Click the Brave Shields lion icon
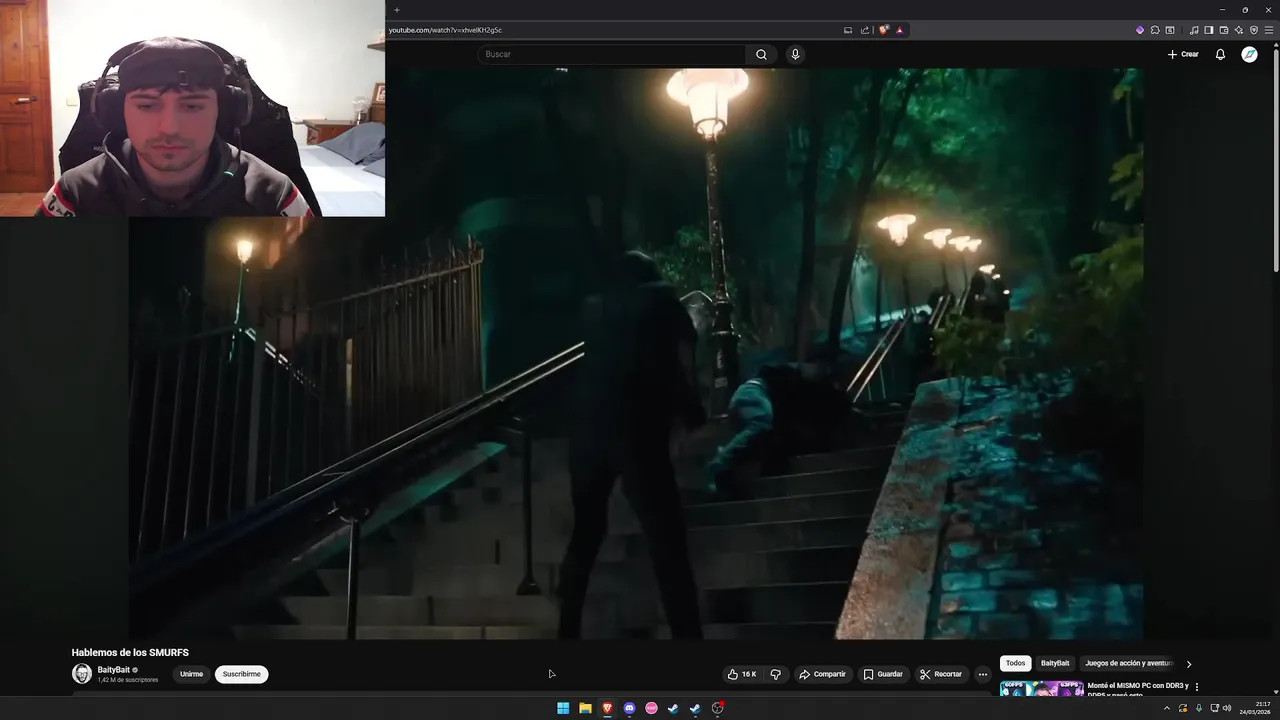The image size is (1280, 720). [x=884, y=30]
